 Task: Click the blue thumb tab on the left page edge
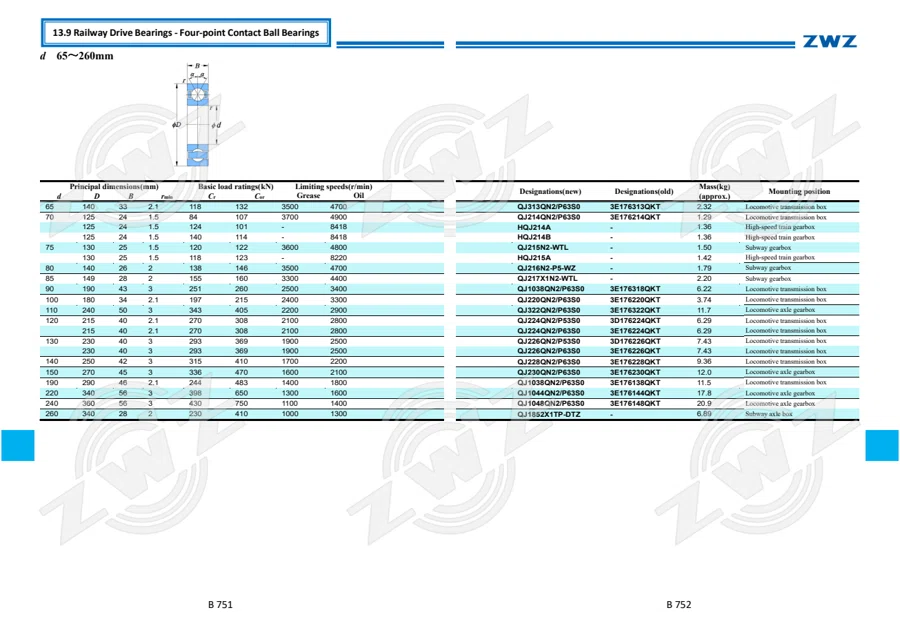tap(18, 445)
